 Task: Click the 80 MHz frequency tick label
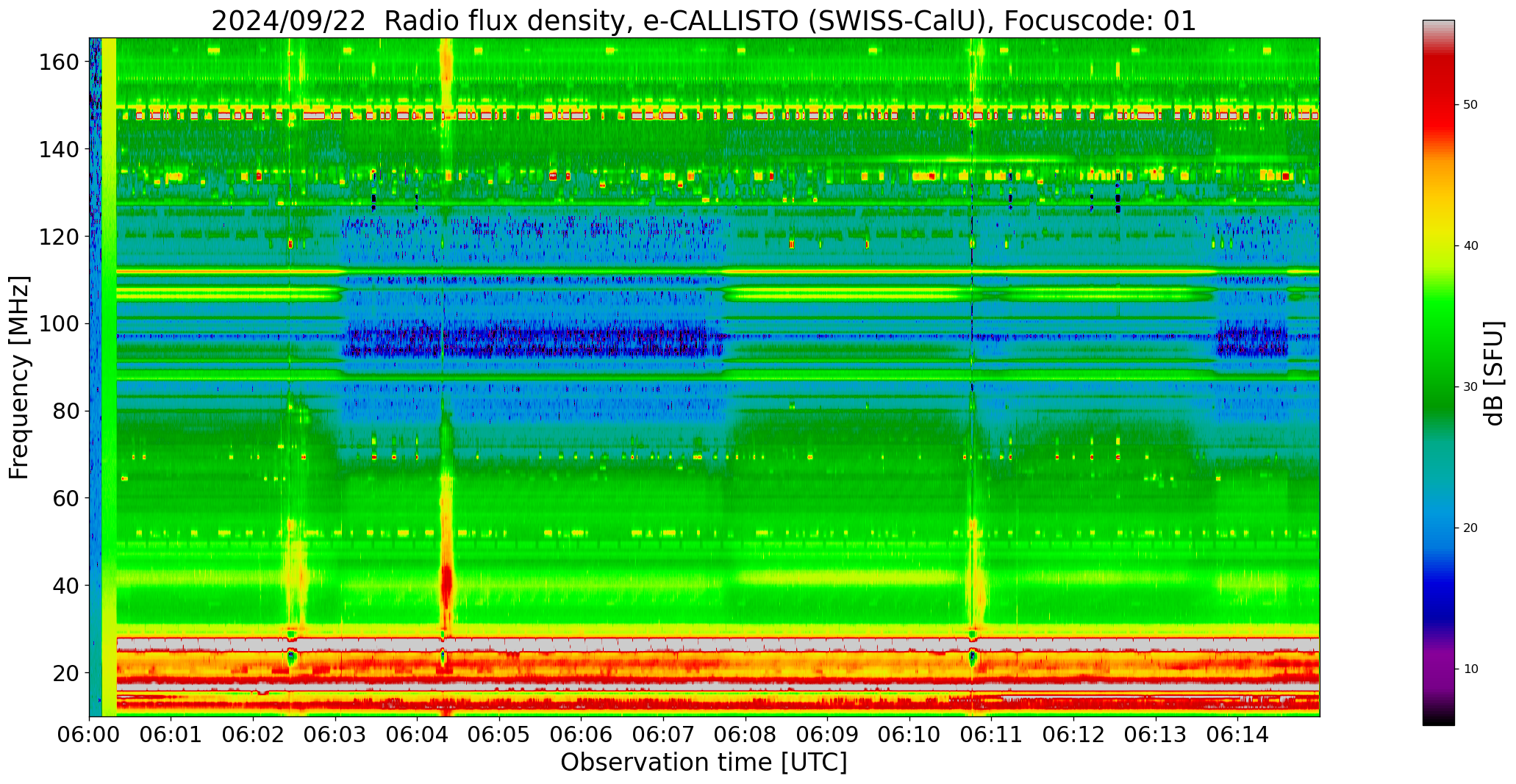click(x=66, y=411)
